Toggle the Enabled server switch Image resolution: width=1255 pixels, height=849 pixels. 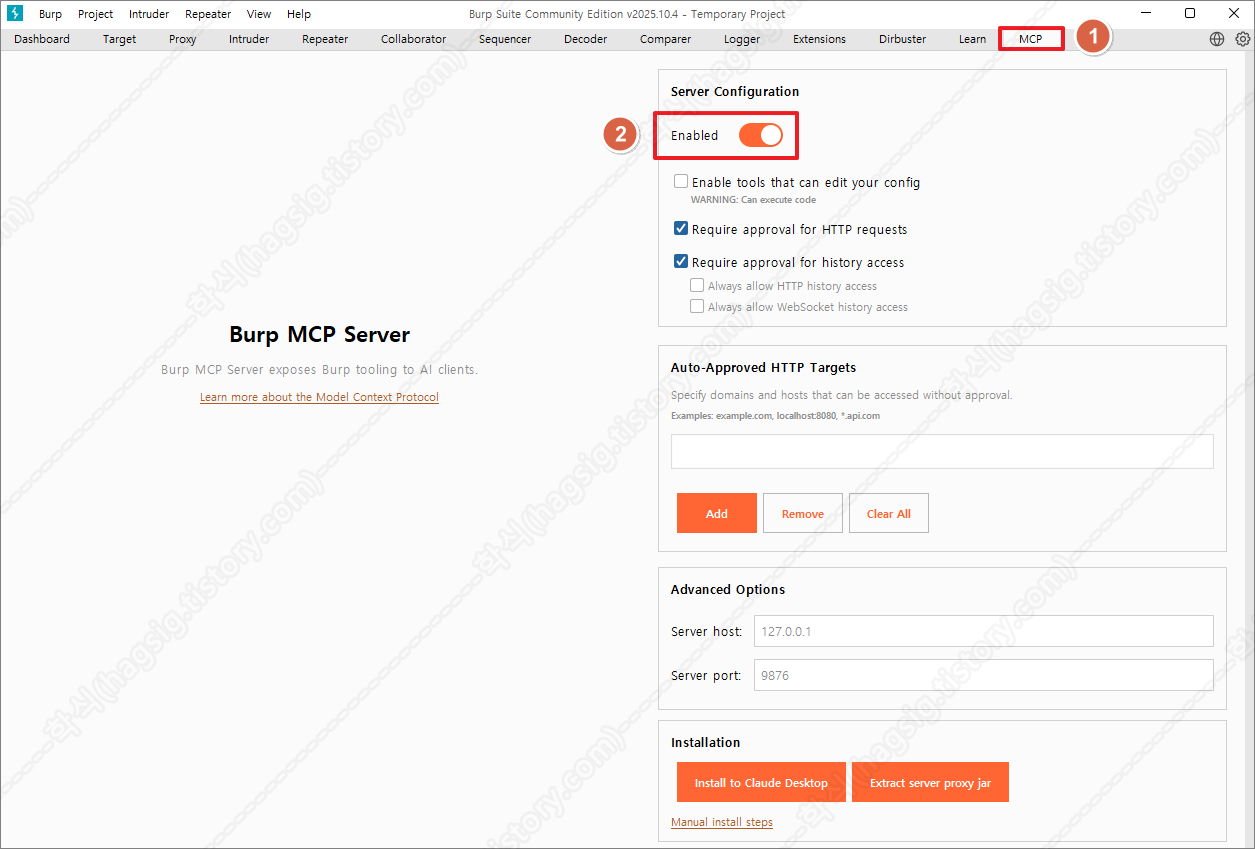pyautogui.click(x=761, y=135)
